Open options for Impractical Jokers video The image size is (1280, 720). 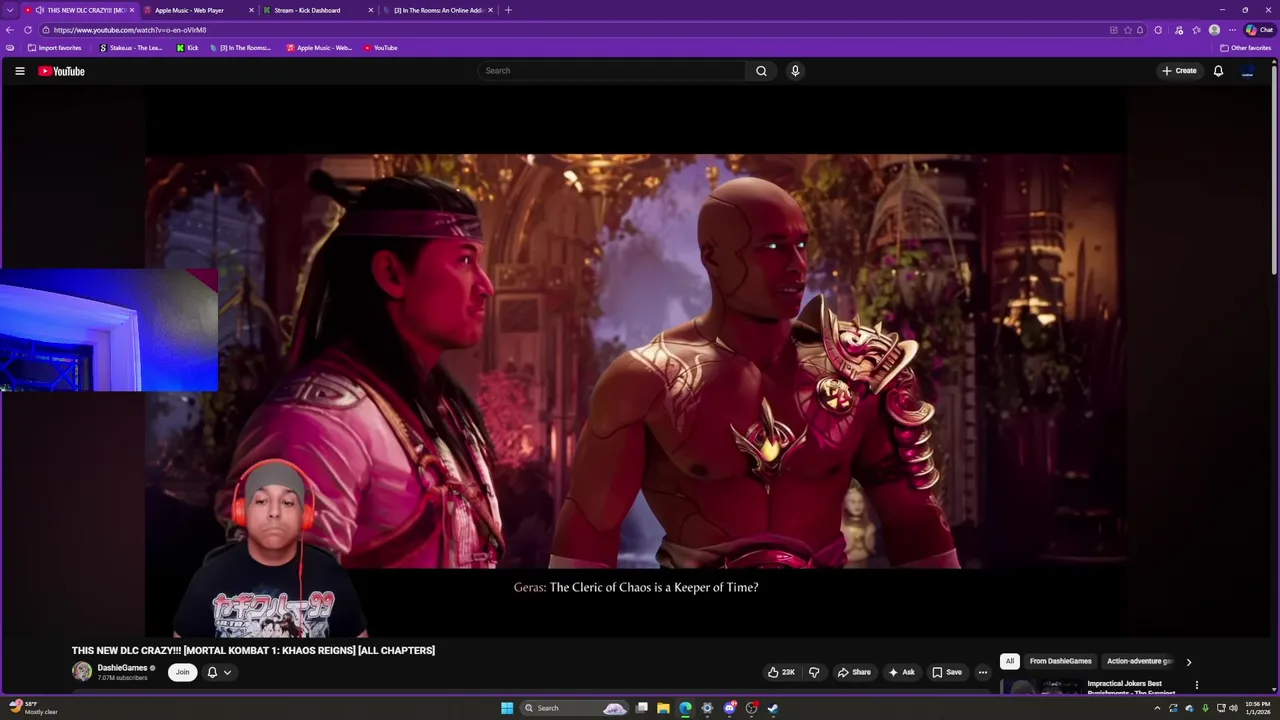click(1196, 686)
